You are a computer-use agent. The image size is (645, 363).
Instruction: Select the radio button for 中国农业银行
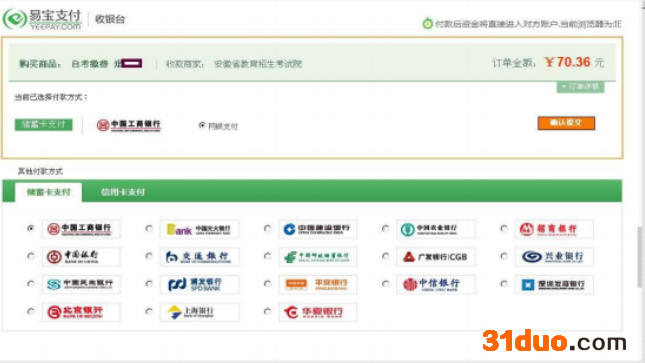tap(385, 228)
